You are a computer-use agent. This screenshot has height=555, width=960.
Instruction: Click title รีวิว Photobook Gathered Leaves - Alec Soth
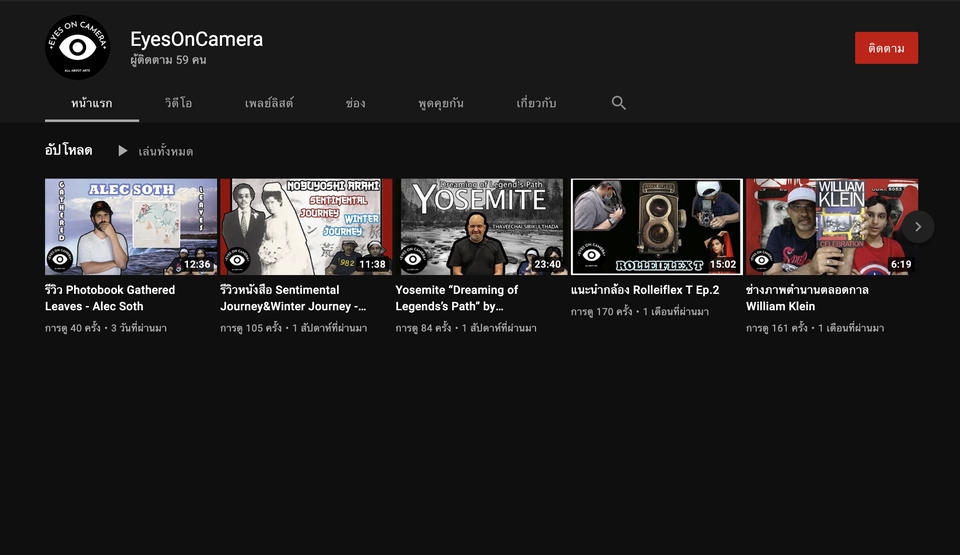click(x=110, y=298)
